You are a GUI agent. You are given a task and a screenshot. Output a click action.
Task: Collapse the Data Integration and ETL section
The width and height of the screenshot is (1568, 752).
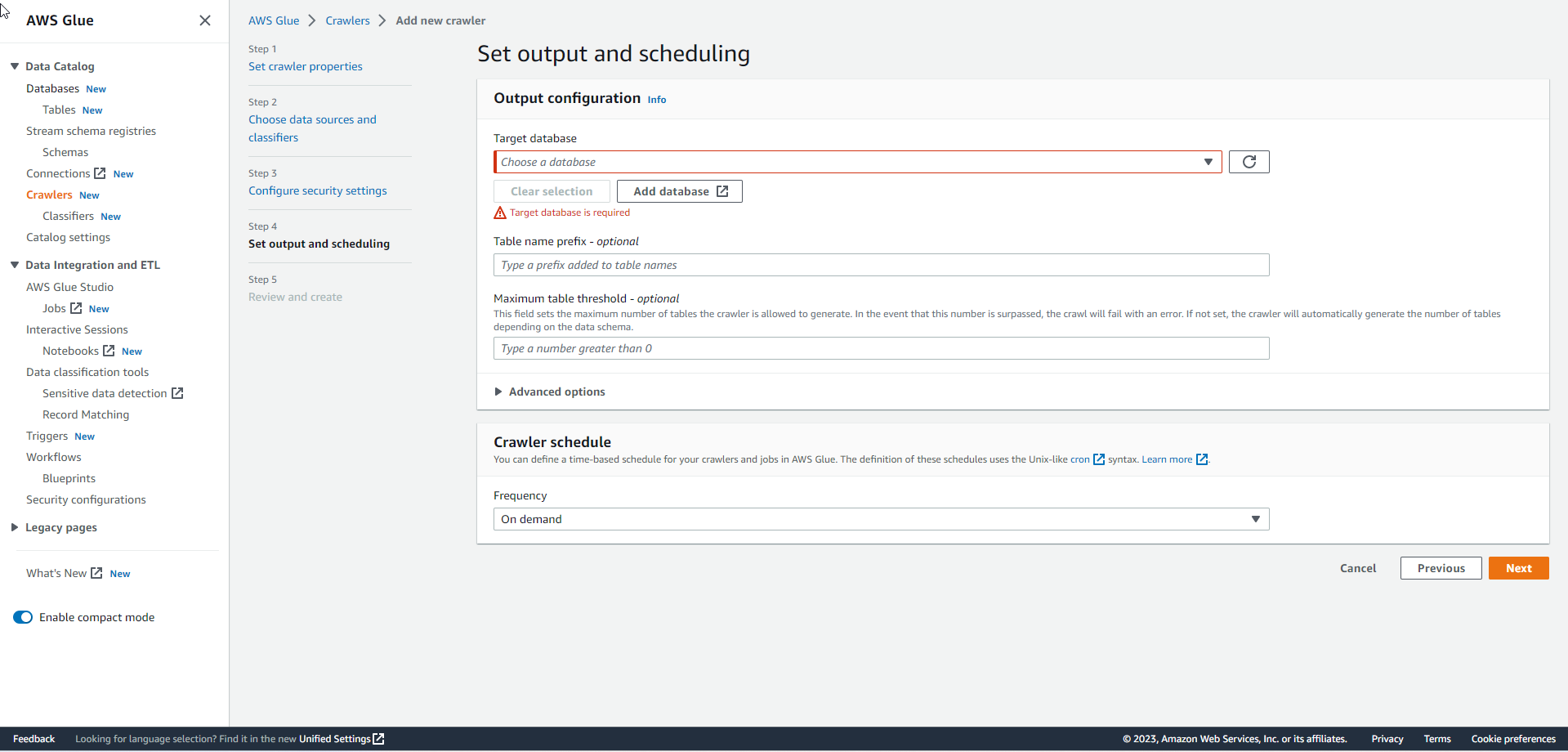coord(15,265)
